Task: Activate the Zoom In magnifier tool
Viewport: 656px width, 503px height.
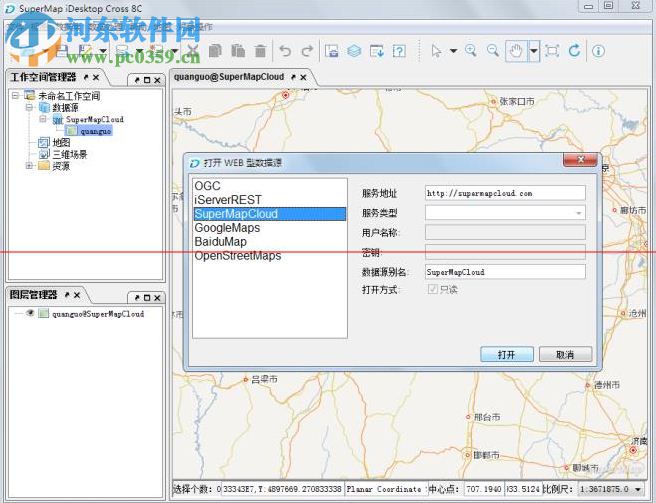Action: [471, 51]
